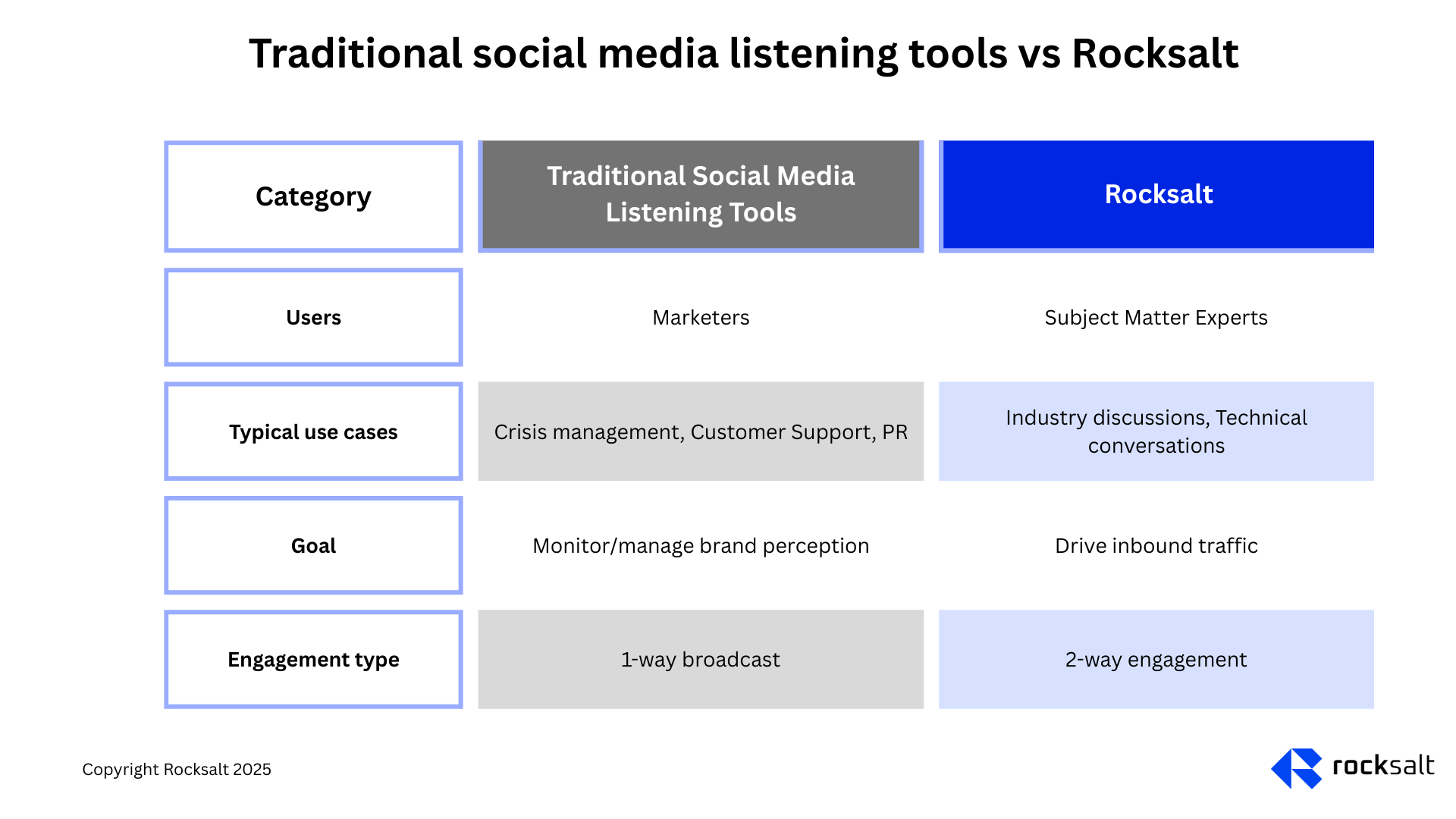Click the Copyright Rocksalt 2025 footer text
This screenshot has height=819, width=1456.
coord(176,769)
